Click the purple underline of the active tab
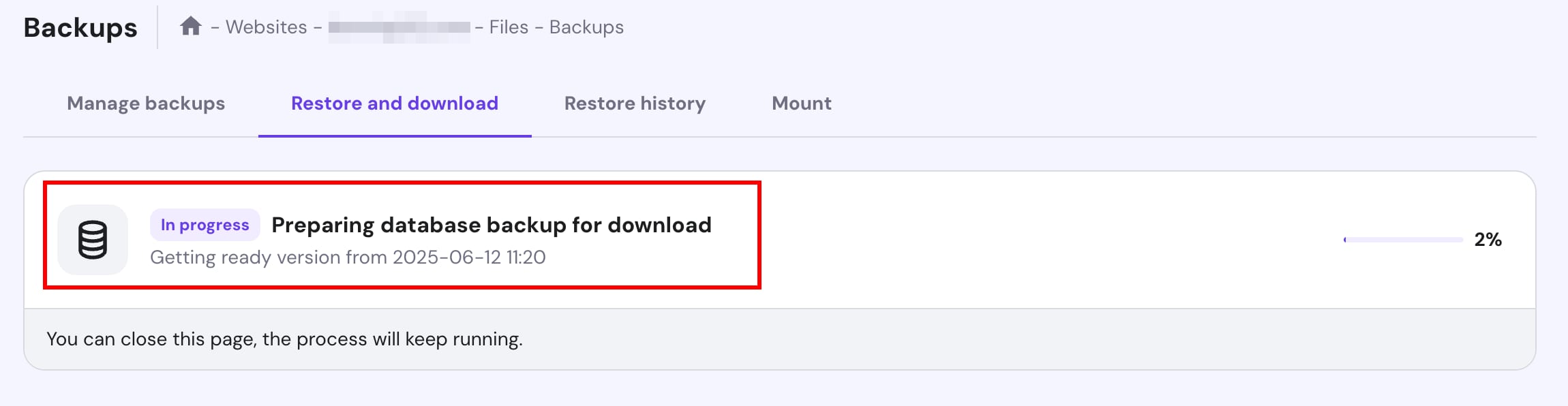Viewport: 1568px width, 406px height. [x=395, y=136]
